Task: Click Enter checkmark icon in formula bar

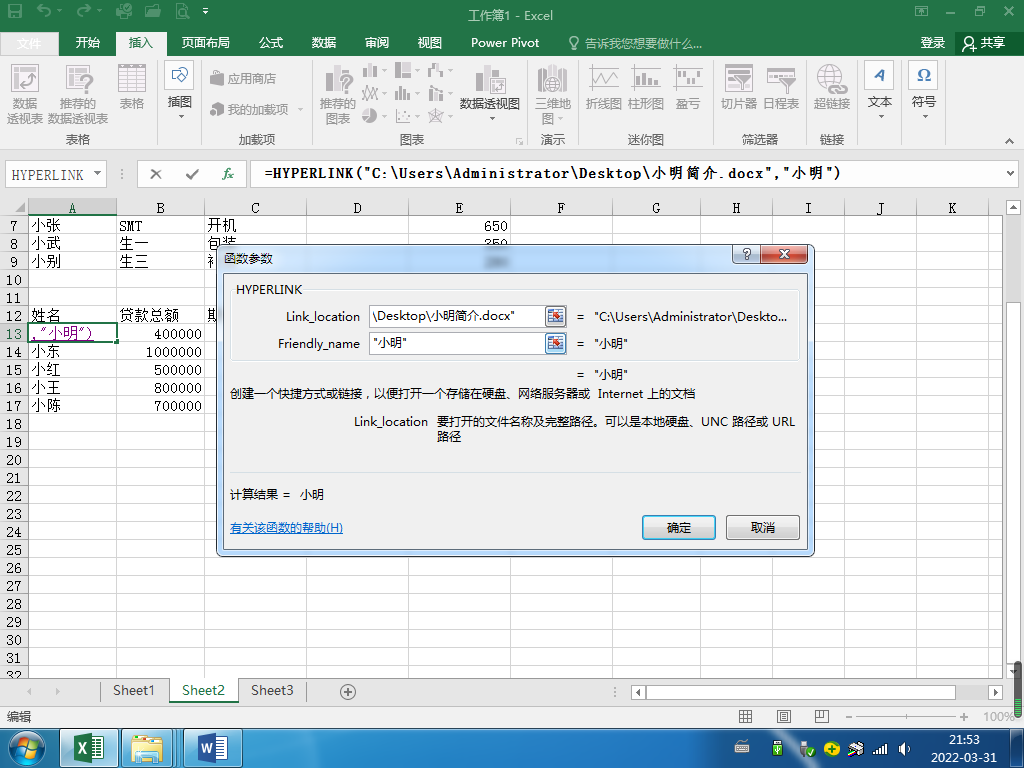Action: [x=192, y=174]
